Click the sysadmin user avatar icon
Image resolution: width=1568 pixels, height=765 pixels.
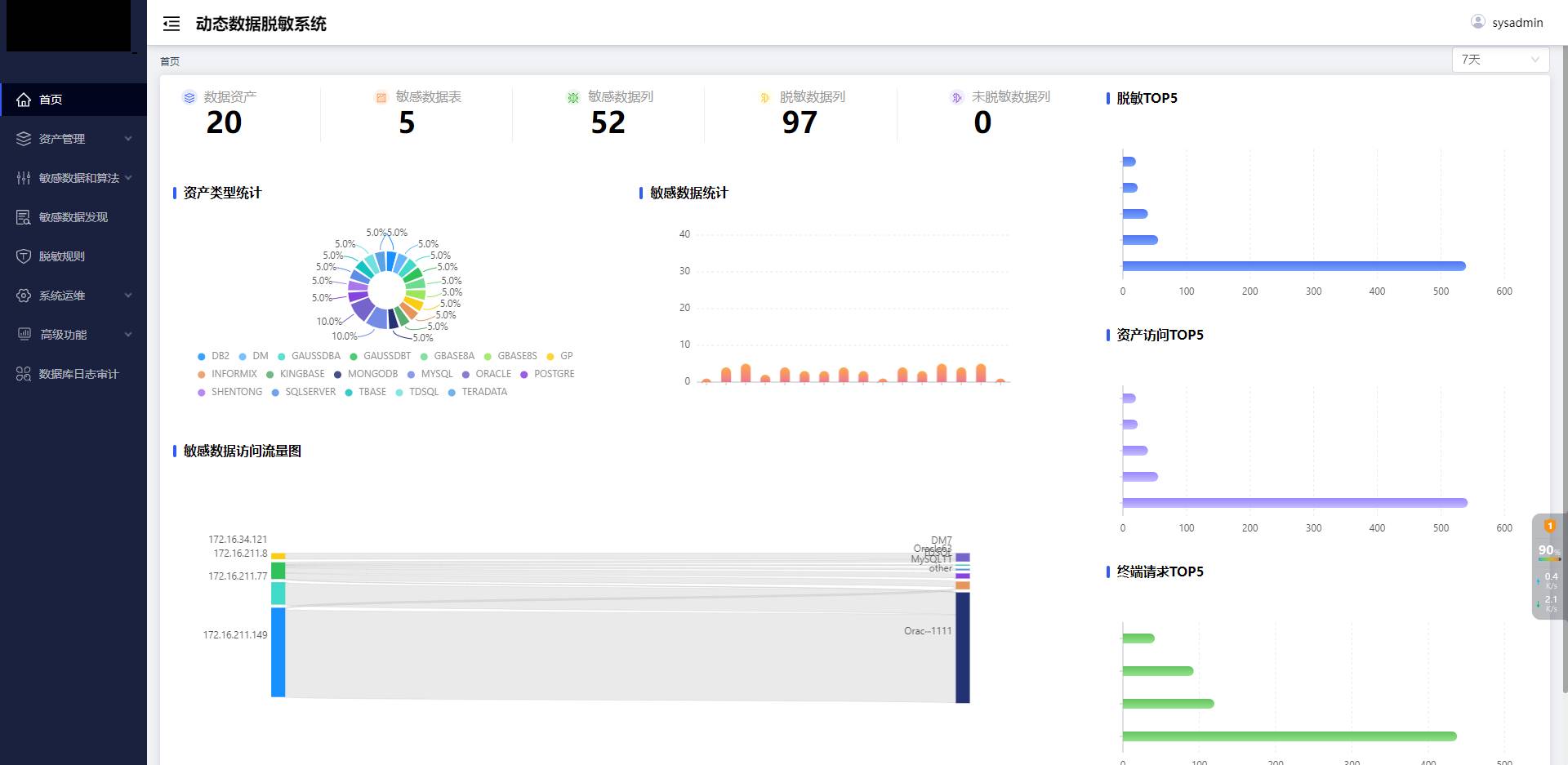(x=1478, y=22)
